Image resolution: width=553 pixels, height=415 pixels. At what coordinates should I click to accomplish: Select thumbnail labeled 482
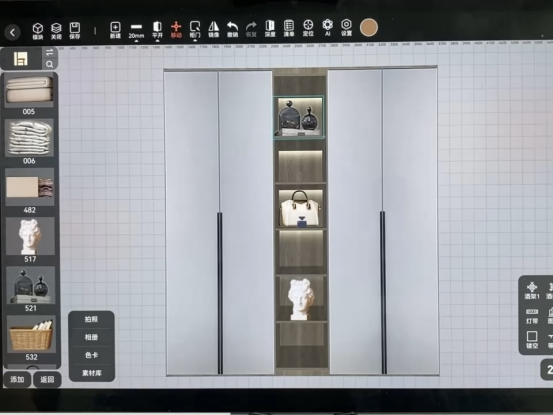click(x=30, y=187)
